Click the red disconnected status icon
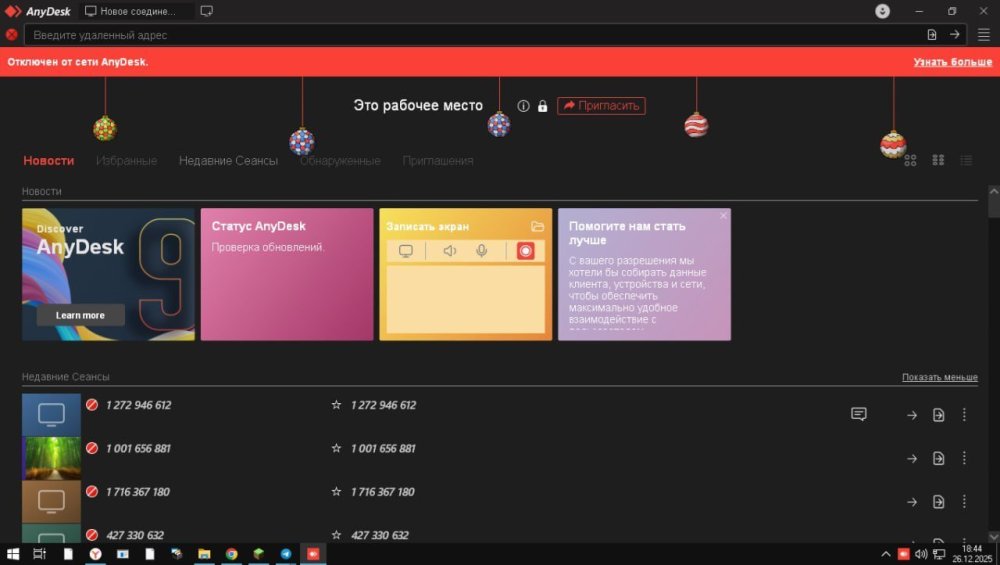 click(x=11, y=34)
